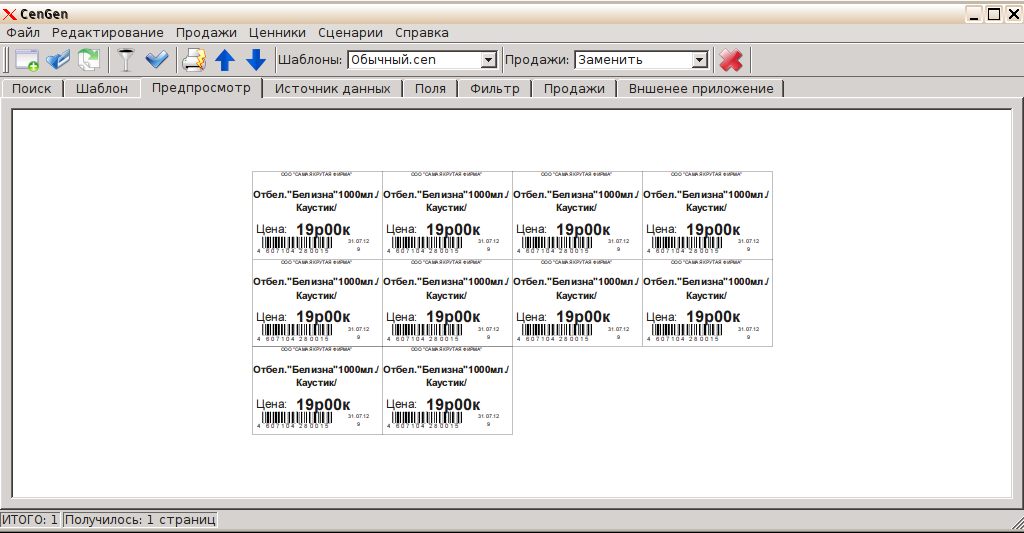Switch to the Фильтр tab
Viewport: 1024px width, 533px height.
[x=495, y=88]
